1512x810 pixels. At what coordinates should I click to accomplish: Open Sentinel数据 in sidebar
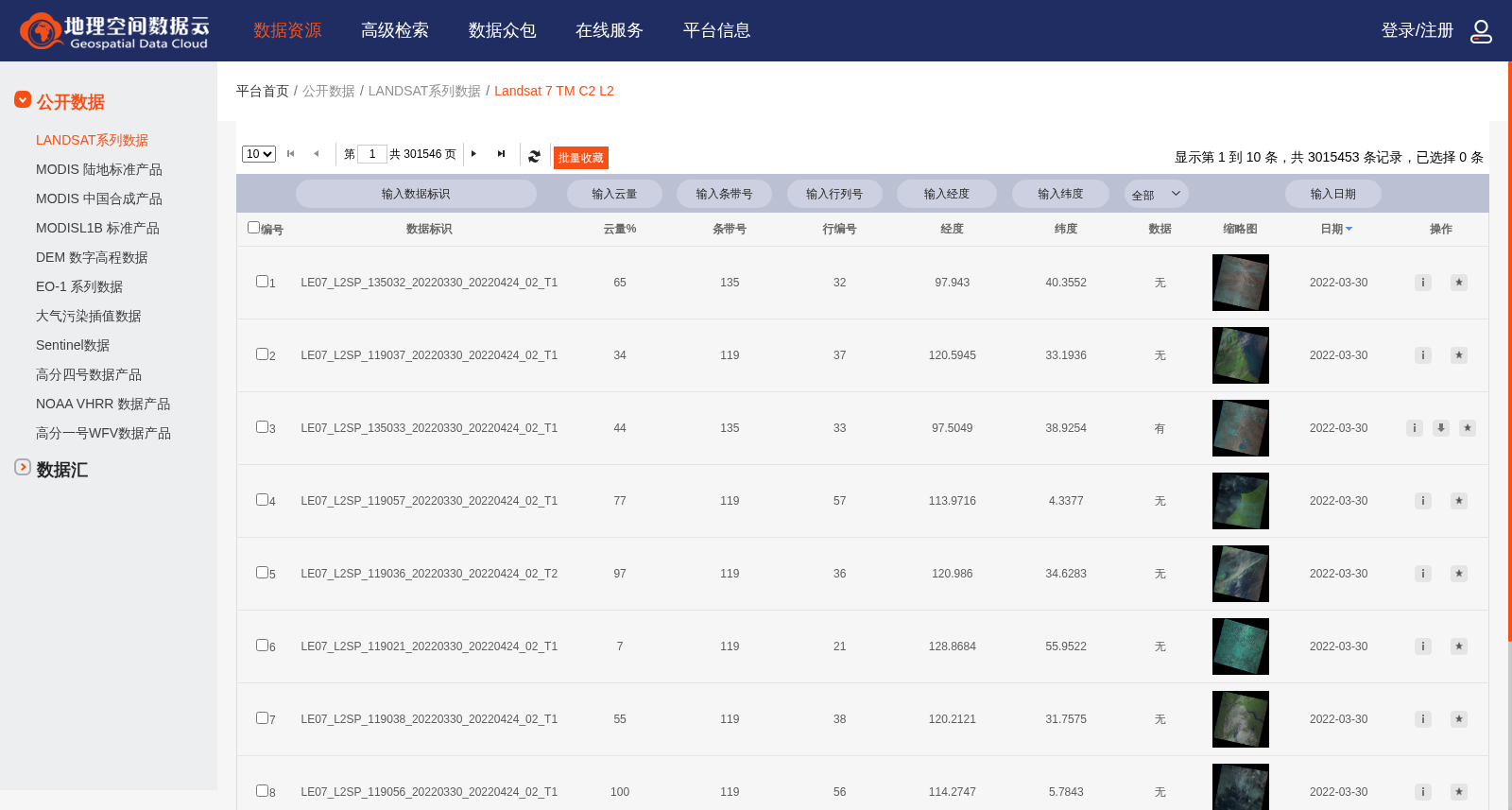tap(73, 345)
